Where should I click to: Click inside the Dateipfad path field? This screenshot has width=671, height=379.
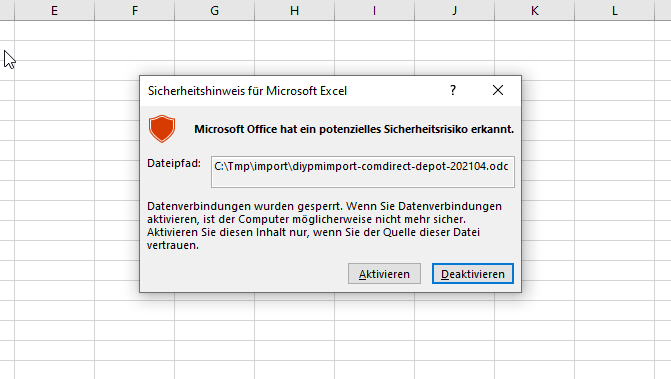click(x=362, y=172)
